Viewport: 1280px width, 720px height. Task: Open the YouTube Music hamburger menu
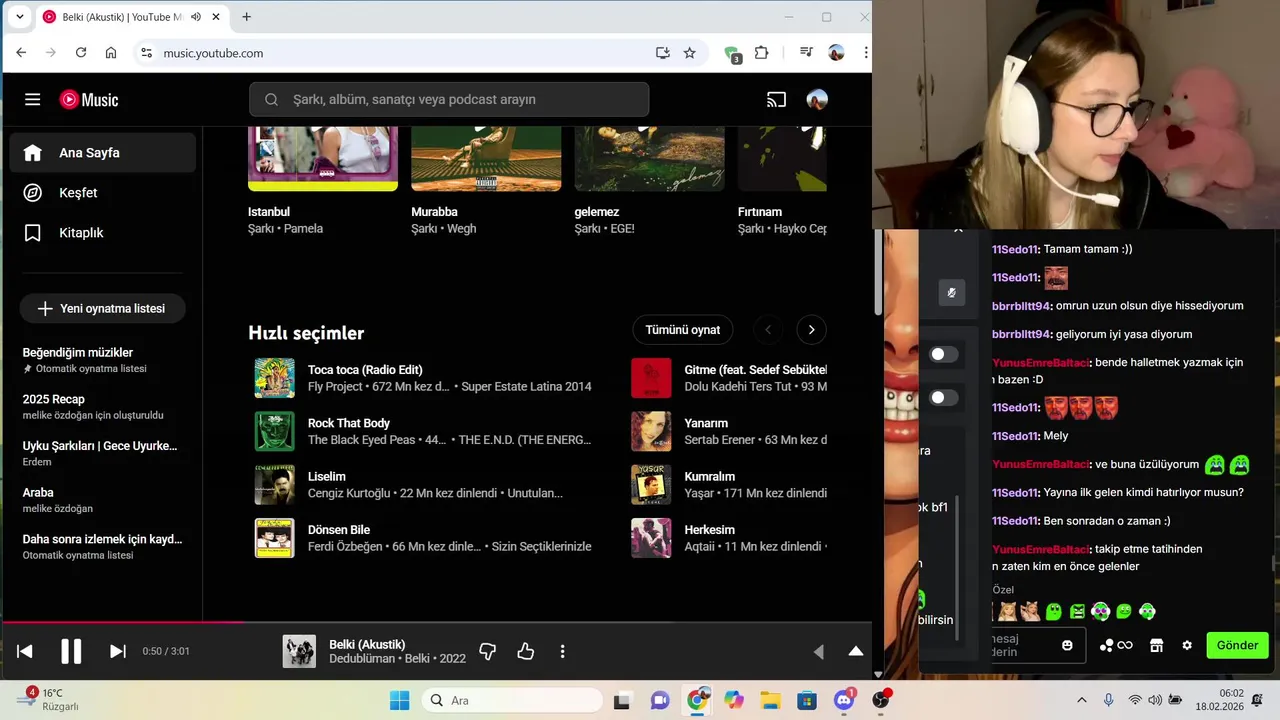33,100
